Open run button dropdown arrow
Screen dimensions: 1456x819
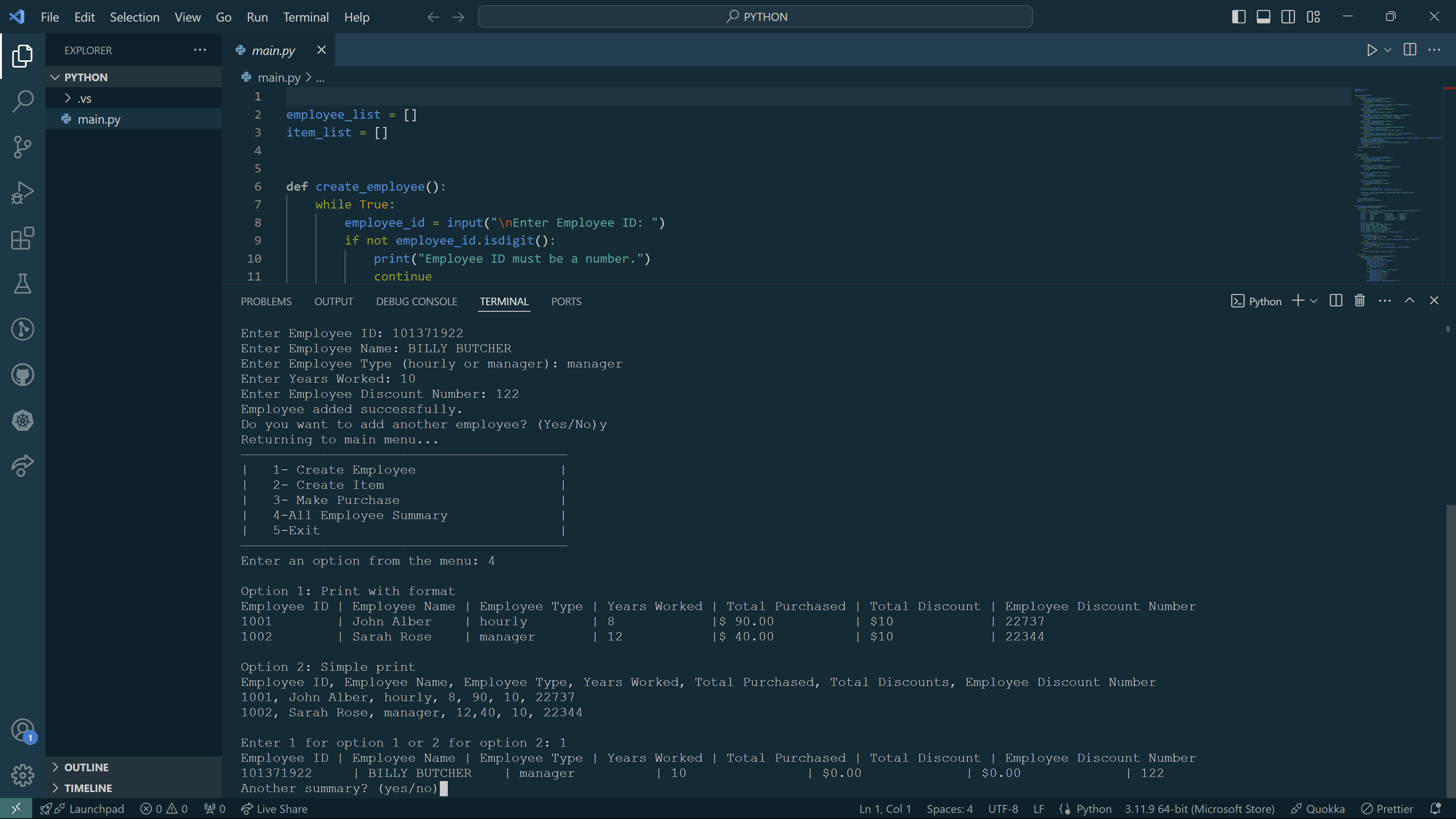pos(1388,50)
